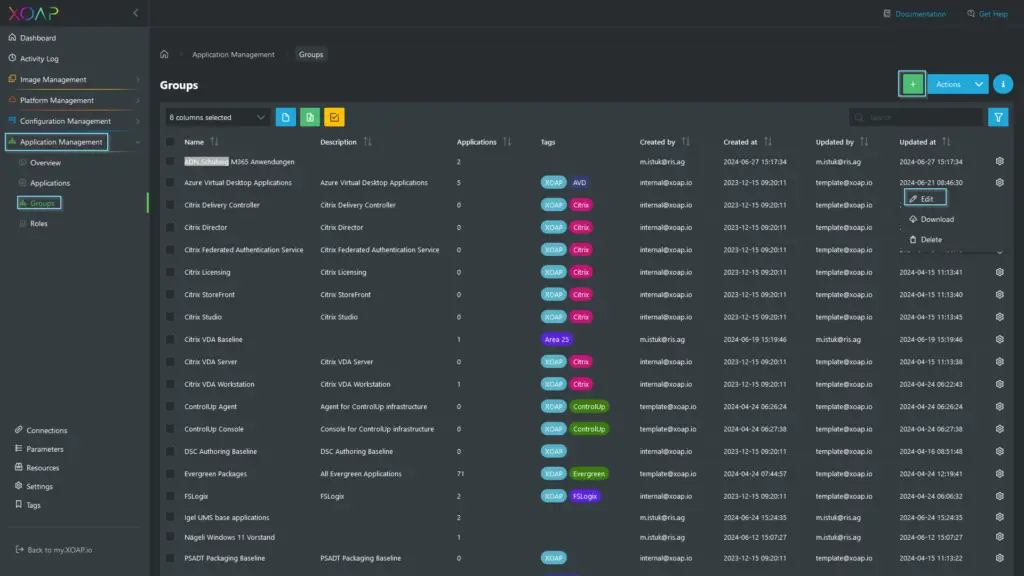
Task: Click the green add group plus button
Action: [912, 84]
